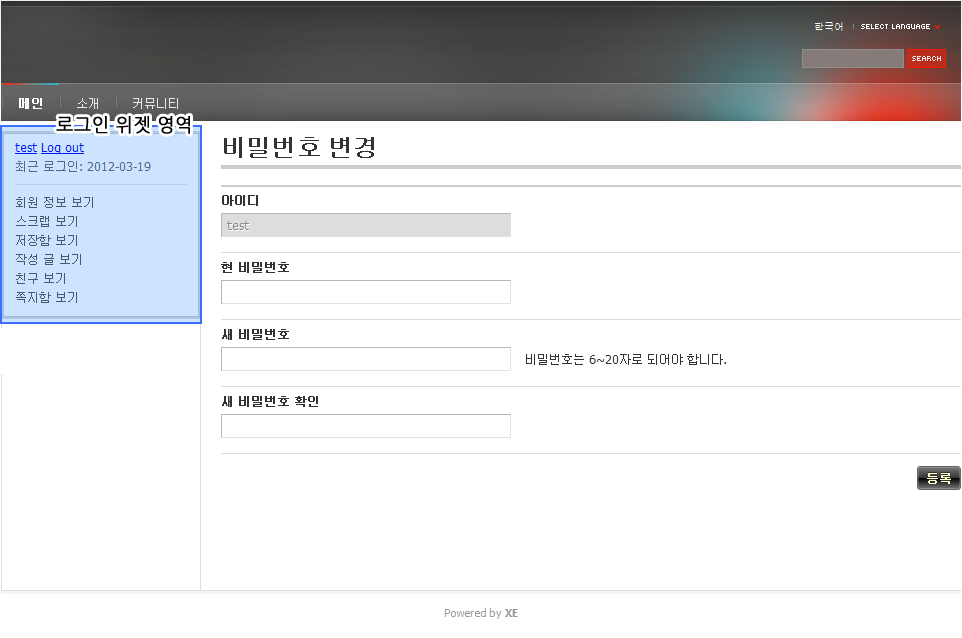Open the SELECT LANGUAGE dropdown
This screenshot has height=638, width=962.
(x=899, y=27)
